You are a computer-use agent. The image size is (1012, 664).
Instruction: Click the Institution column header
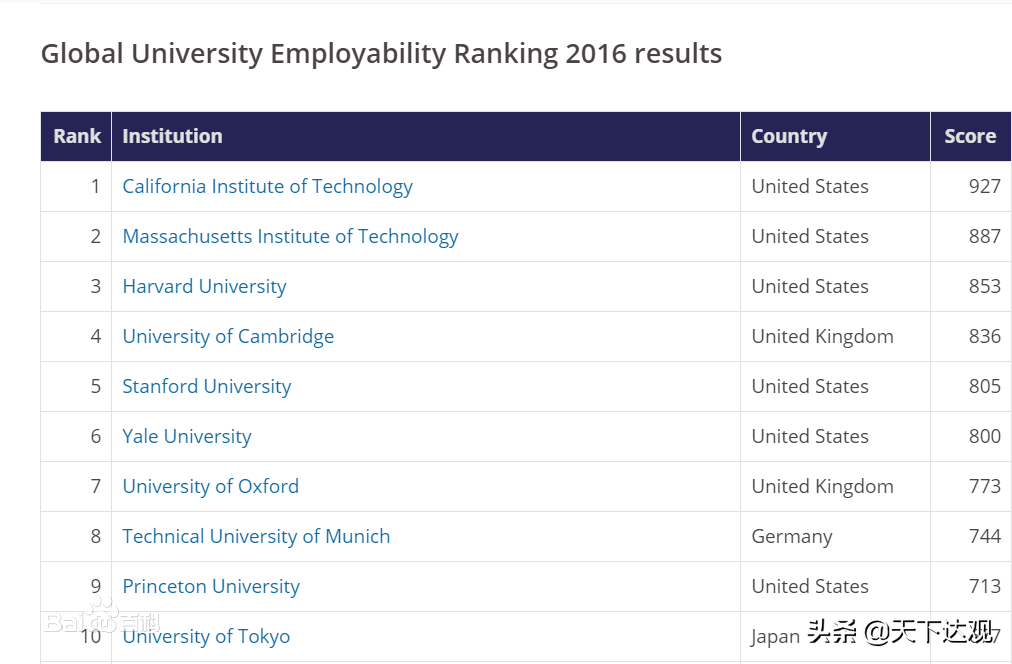[x=172, y=136]
